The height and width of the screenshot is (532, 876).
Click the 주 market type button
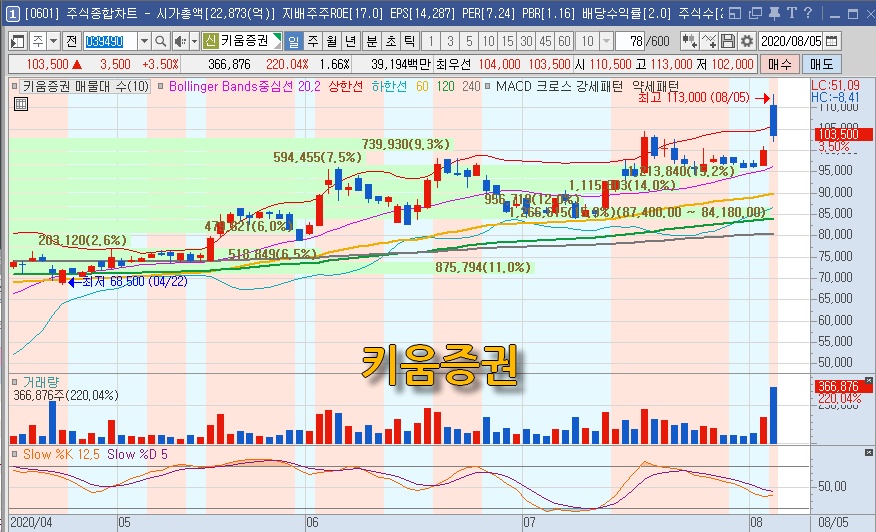click(37, 41)
